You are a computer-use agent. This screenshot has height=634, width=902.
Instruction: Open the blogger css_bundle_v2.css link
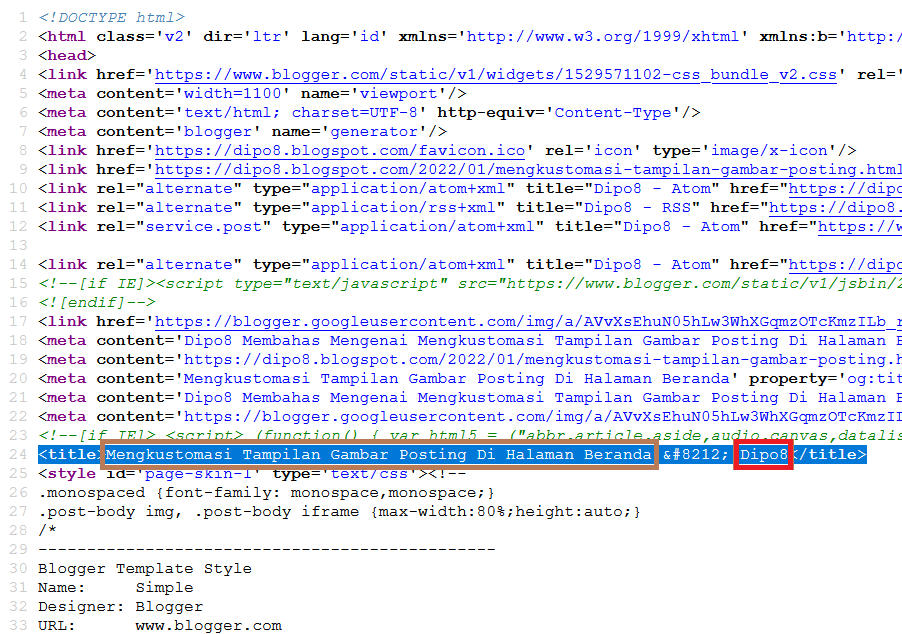tap(495, 75)
